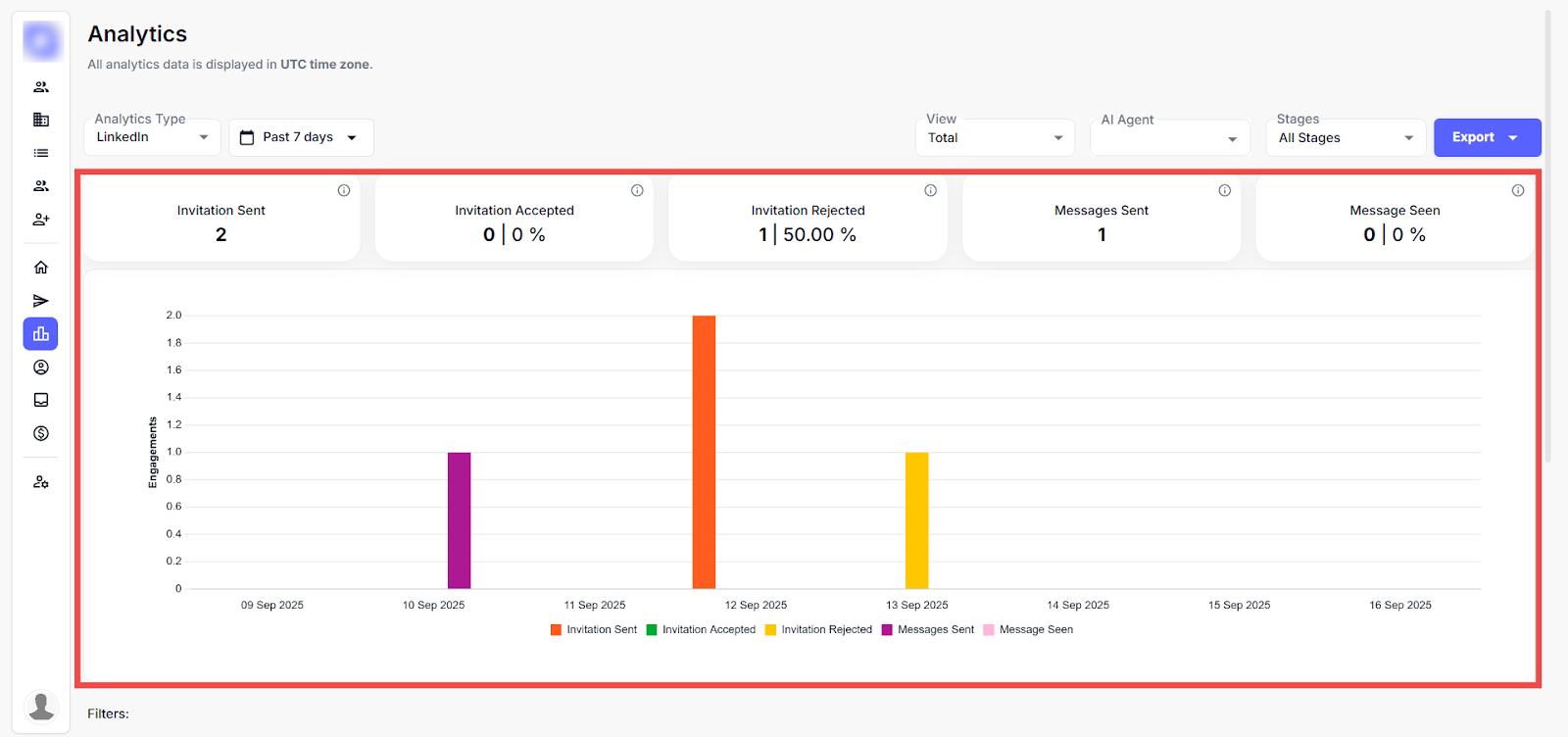Open the All Stages dropdown
The width and height of the screenshot is (1568, 737).
coord(1346,138)
